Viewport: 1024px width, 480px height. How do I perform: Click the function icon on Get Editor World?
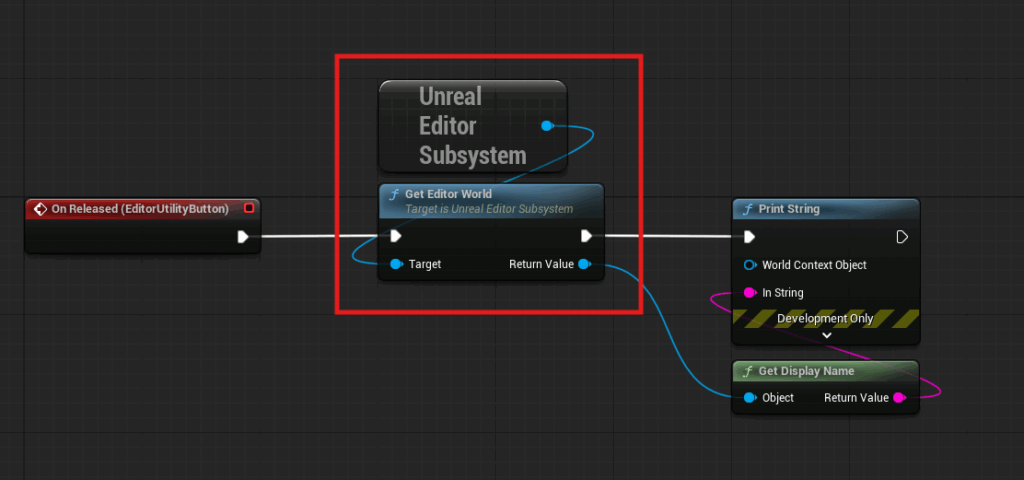pyautogui.click(x=394, y=194)
